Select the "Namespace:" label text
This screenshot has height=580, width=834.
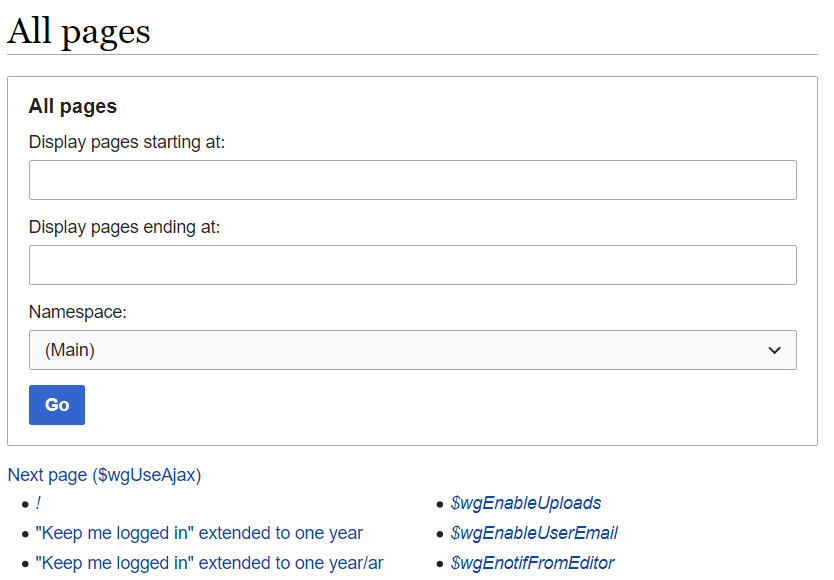click(78, 312)
